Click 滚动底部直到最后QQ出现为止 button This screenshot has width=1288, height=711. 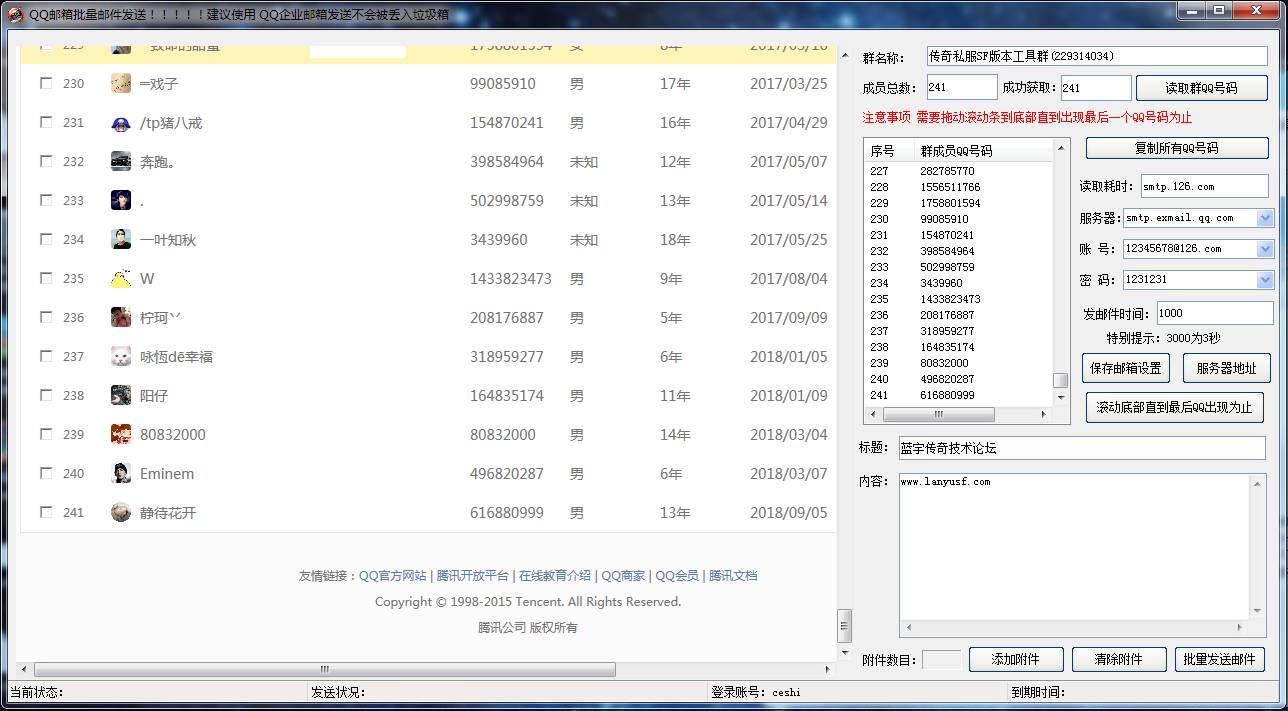(1174, 408)
